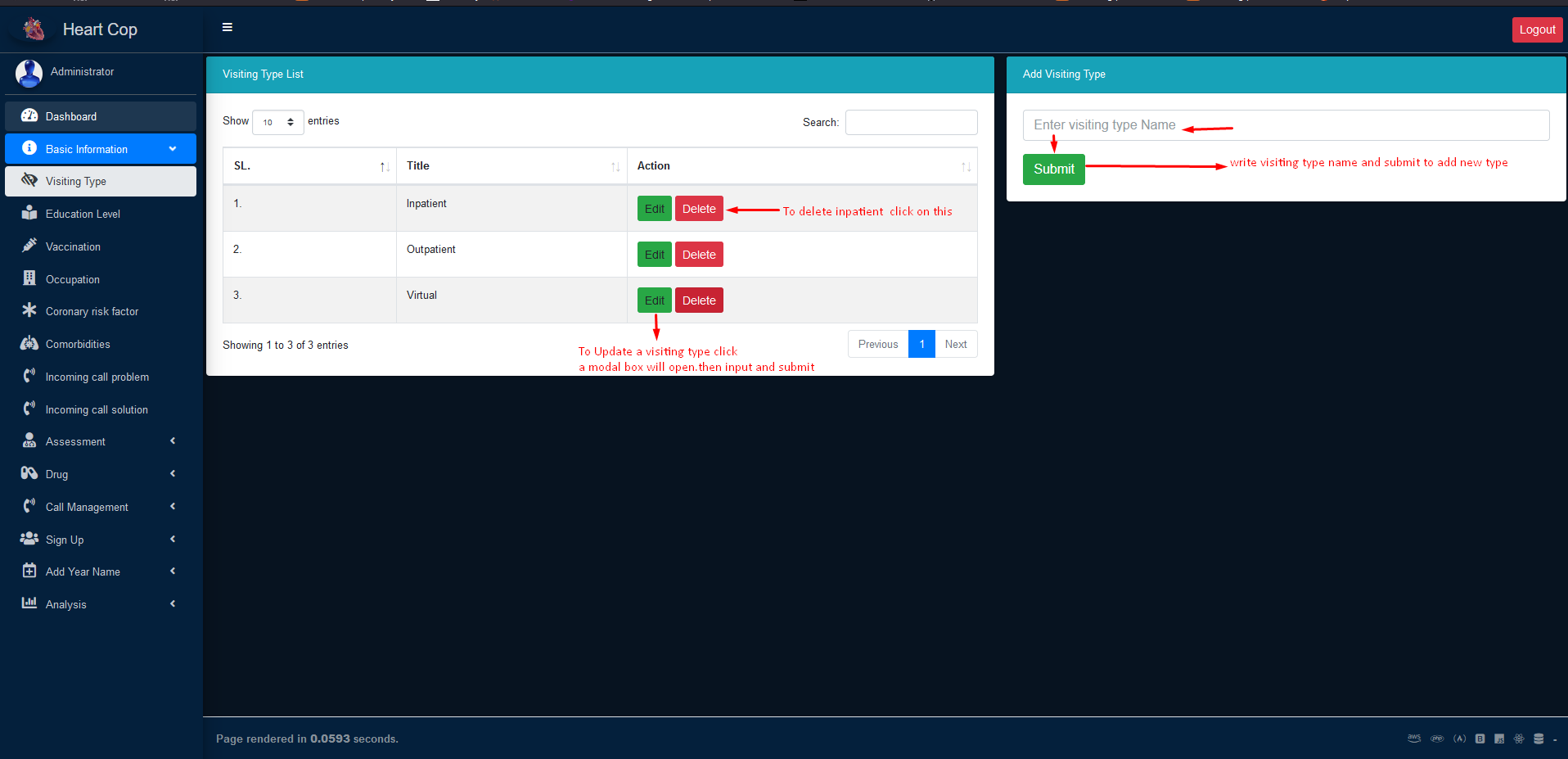
Task: Delete the Inpatient visiting type
Action: [699, 209]
